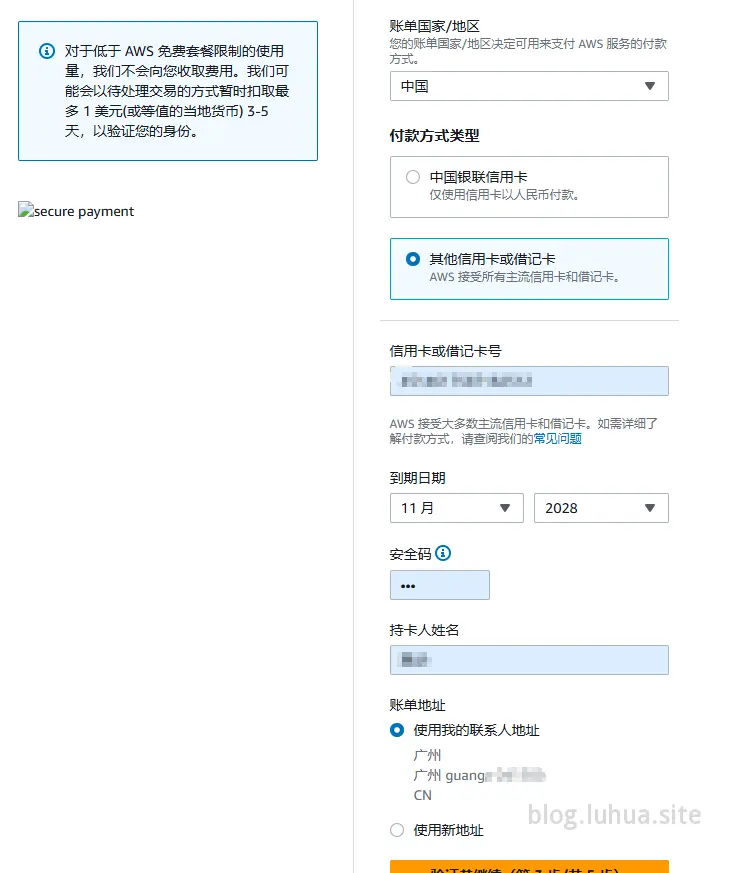The width and height of the screenshot is (738, 873).
Task: Select the 其他信用卡或借记卡 radio button
Action: 412,259
